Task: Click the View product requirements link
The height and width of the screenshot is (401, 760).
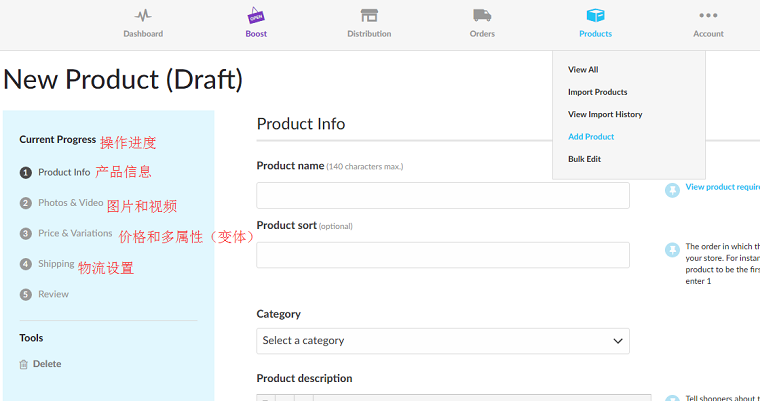Action: pyautogui.click(x=722, y=187)
